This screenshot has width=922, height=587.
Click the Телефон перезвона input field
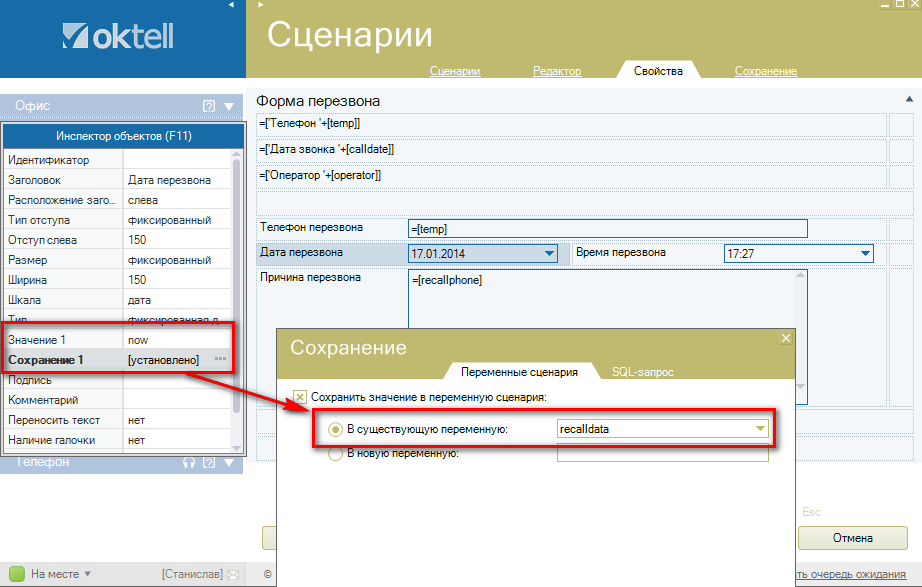point(607,228)
